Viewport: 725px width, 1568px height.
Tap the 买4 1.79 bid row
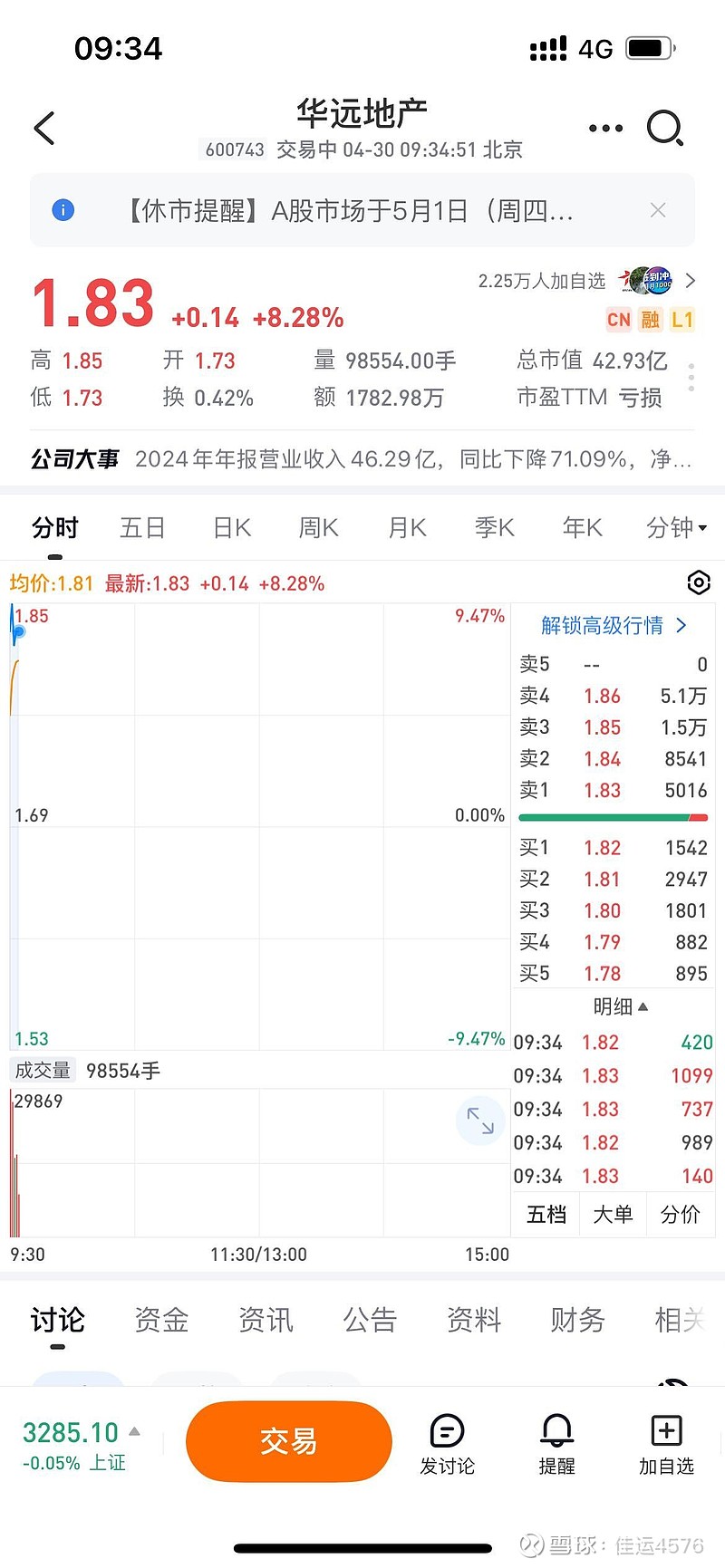(613, 943)
